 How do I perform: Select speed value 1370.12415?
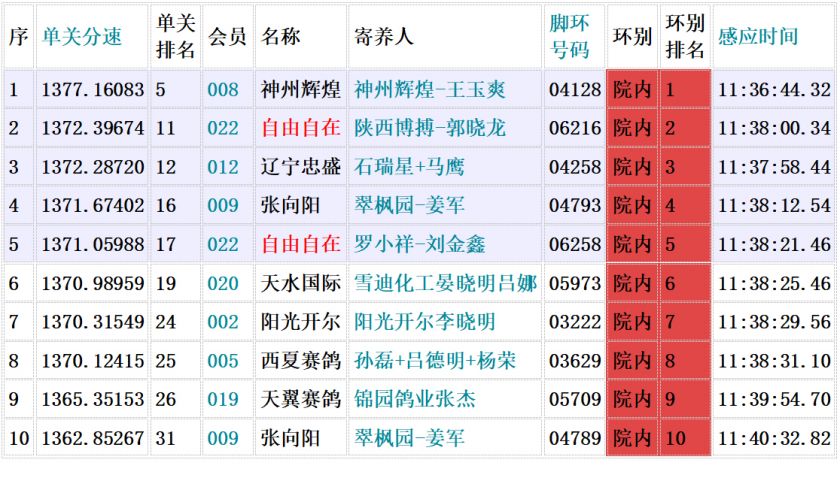tap(93, 360)
